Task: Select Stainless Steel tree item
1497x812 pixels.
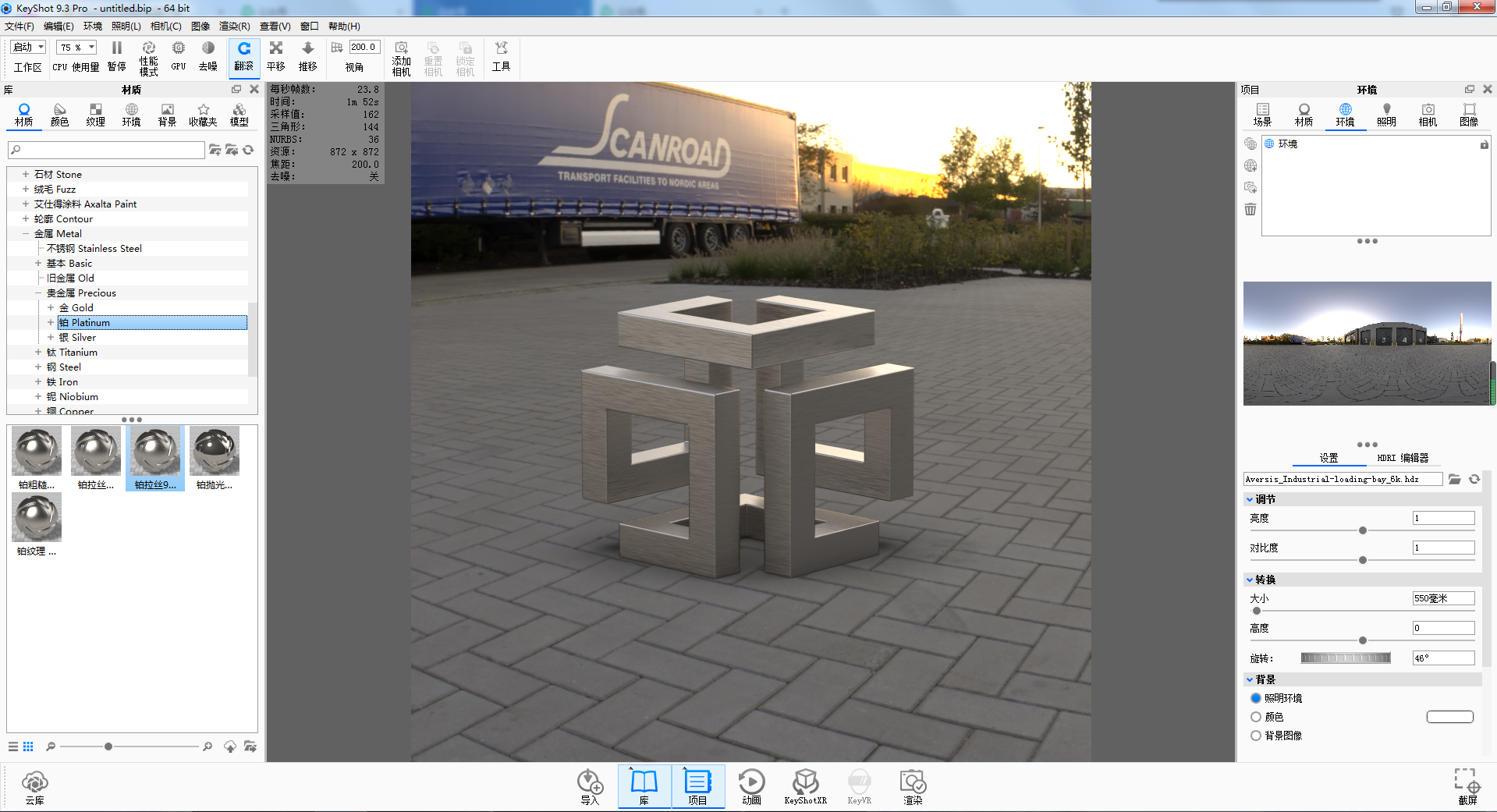Action: tap(94, 248)
